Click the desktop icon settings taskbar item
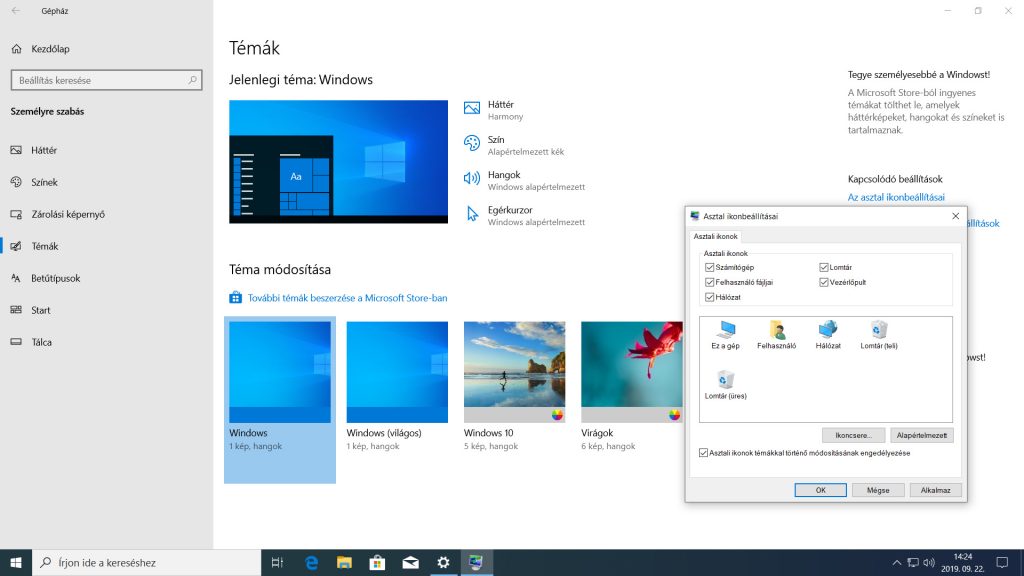Image resolution: width=1024 pixels, height=576 pixels. pos(476,562)
